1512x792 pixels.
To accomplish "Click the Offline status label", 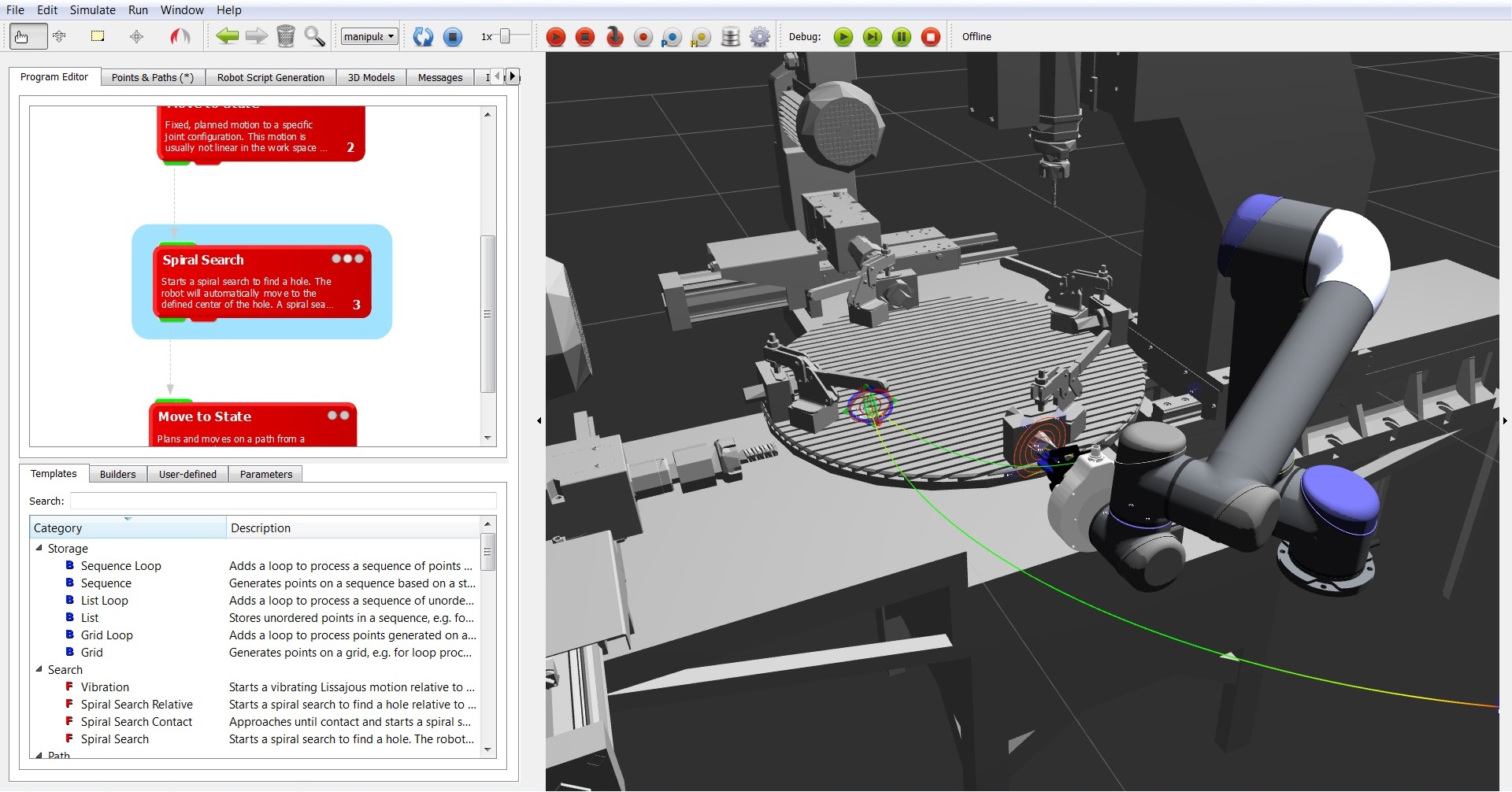I will [x=976, y=37].
